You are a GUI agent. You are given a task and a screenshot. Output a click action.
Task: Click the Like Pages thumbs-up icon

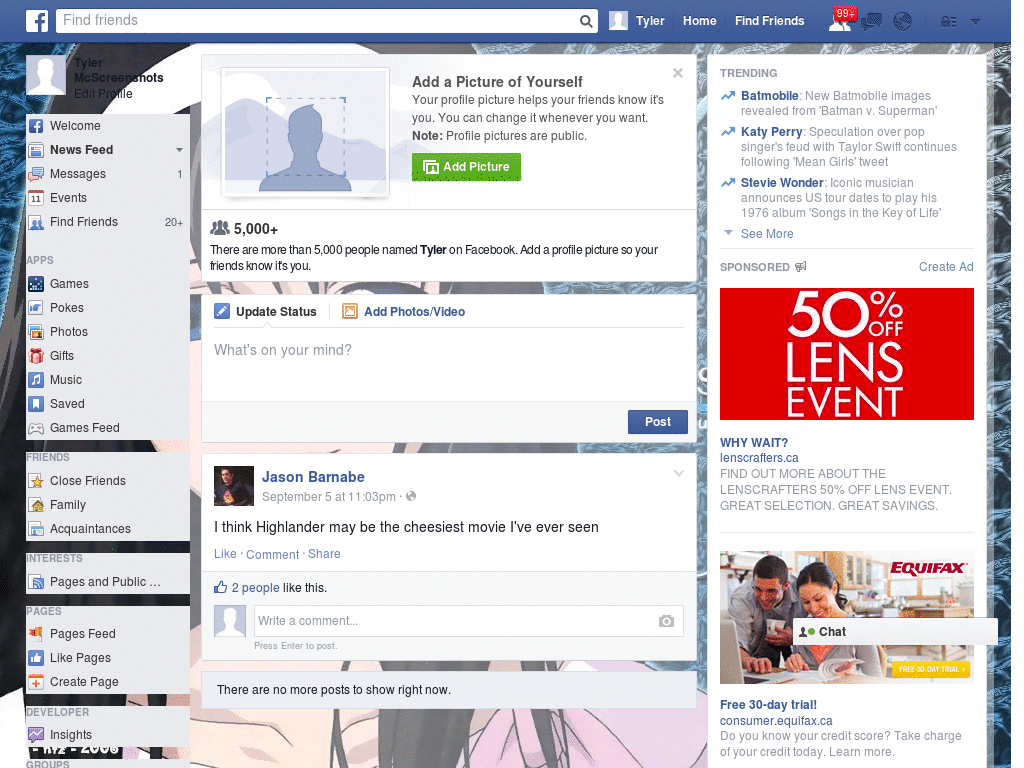(x=36, y=658)
